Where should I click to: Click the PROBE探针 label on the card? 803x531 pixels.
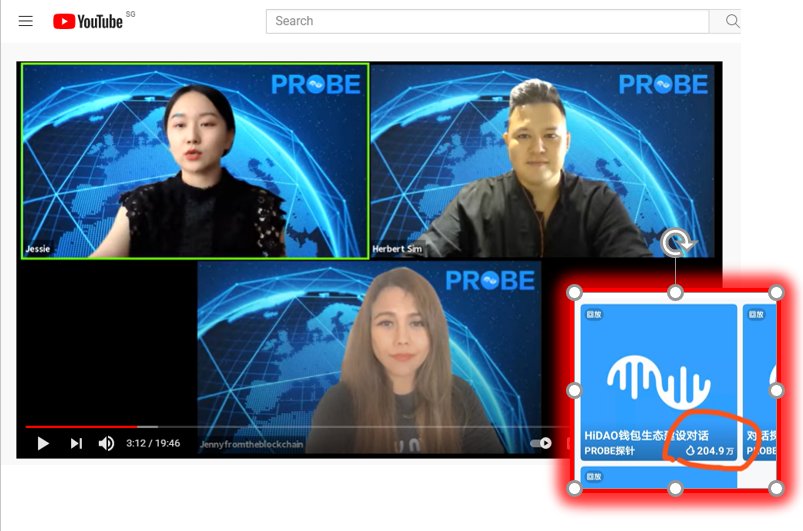(609, 451)
